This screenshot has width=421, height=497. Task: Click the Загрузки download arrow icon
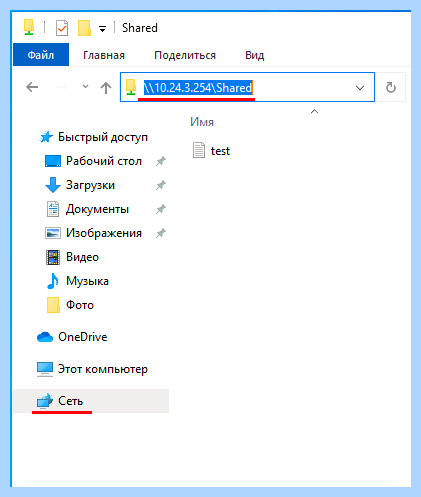[53, 185]
